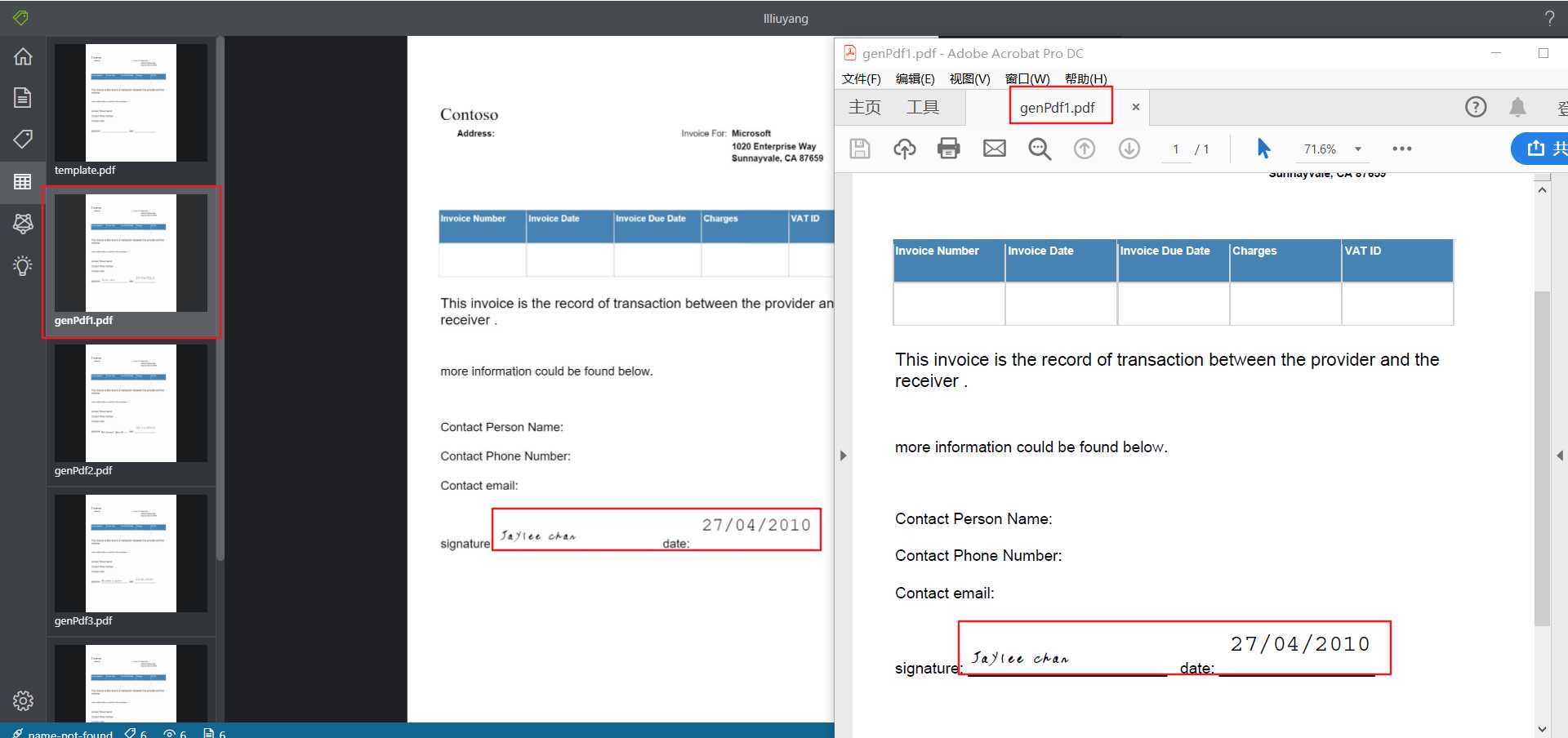Image resolution: width=1568 pixels, height=738 pixels.
Task: Print the PDF using printer icon
Action: (x=949, y=149)
